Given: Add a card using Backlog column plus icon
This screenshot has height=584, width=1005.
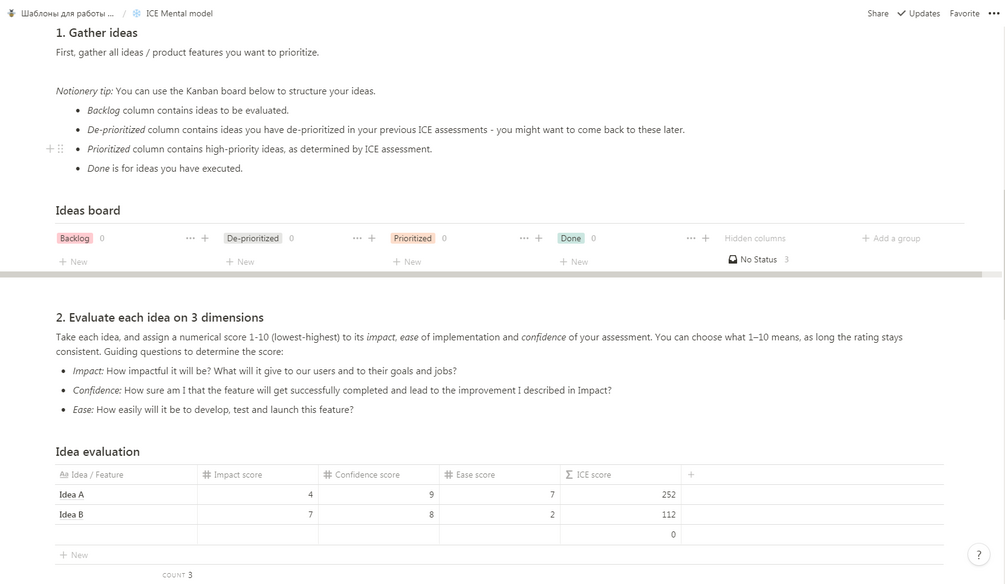Looking at the screenshot, I should click(205, 238).
